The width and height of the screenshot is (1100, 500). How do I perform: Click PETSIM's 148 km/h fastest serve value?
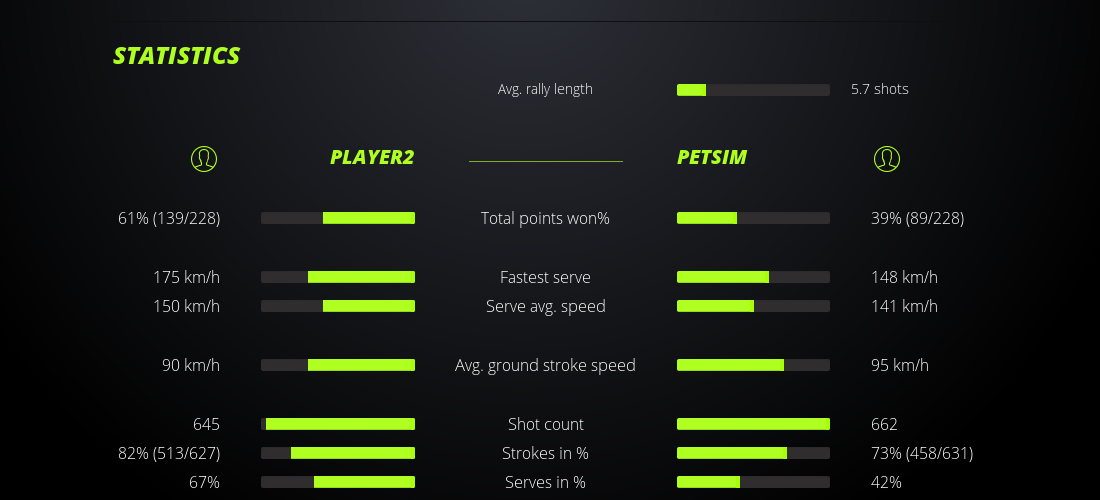[905, 277]
